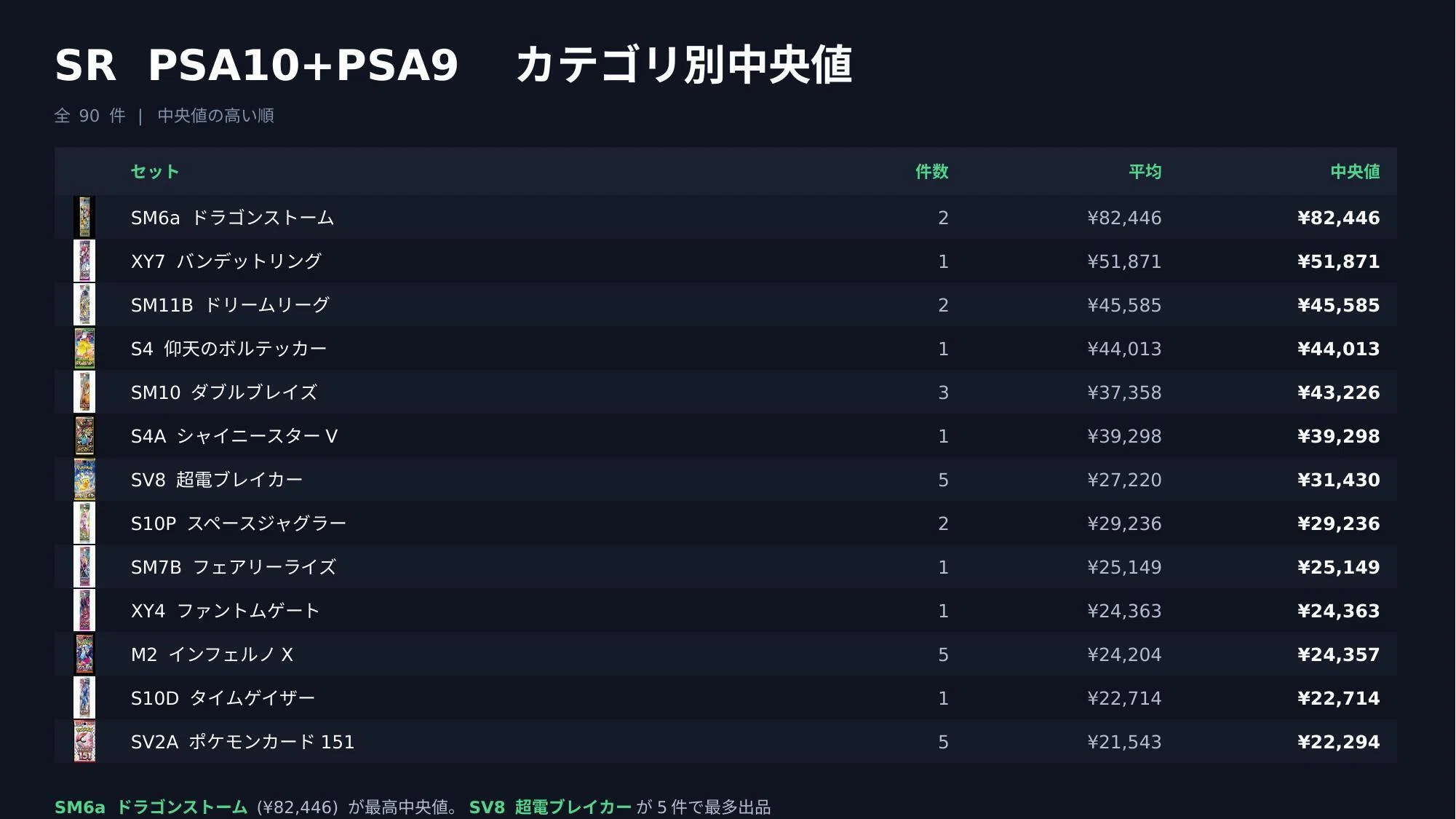Viewport: 1456px width, 819px height.
Task: Click the green SM6a ドラゴンストーム footer link
Action: point(151,807)
